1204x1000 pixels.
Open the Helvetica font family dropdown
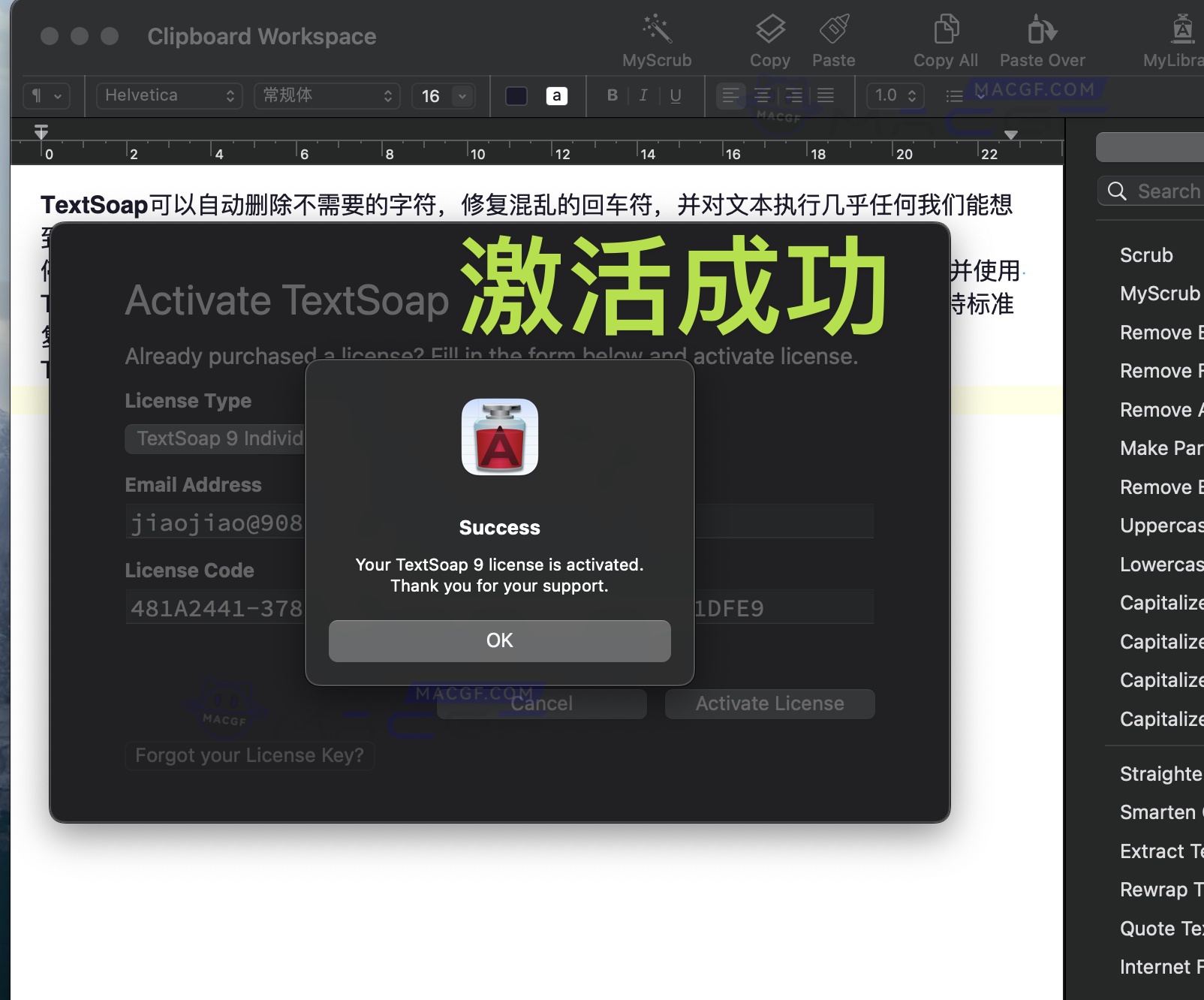168,95
